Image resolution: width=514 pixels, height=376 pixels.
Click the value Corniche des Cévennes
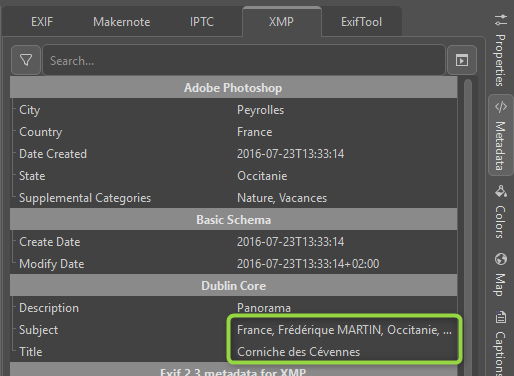(299, 352)
